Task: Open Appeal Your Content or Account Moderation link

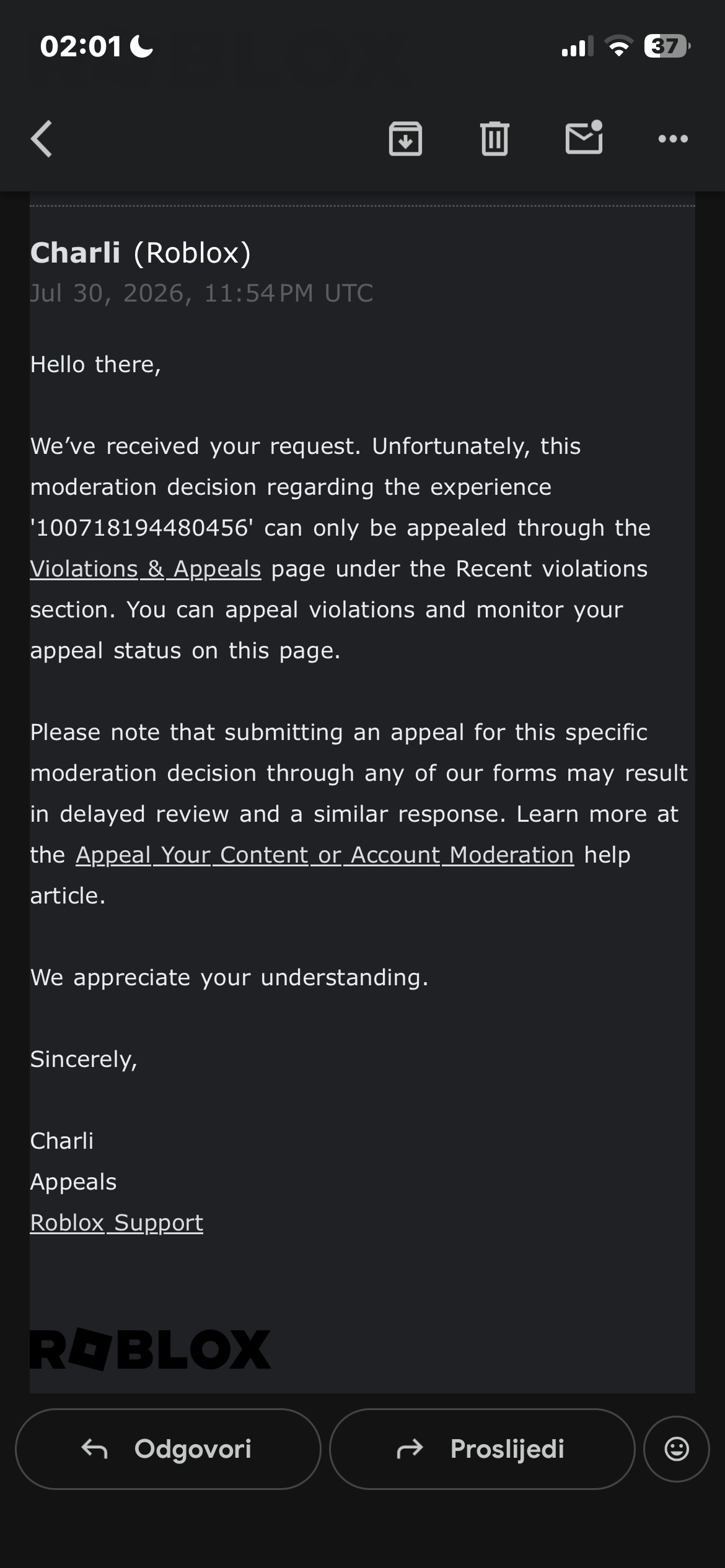Action: [x=325, y=855]
